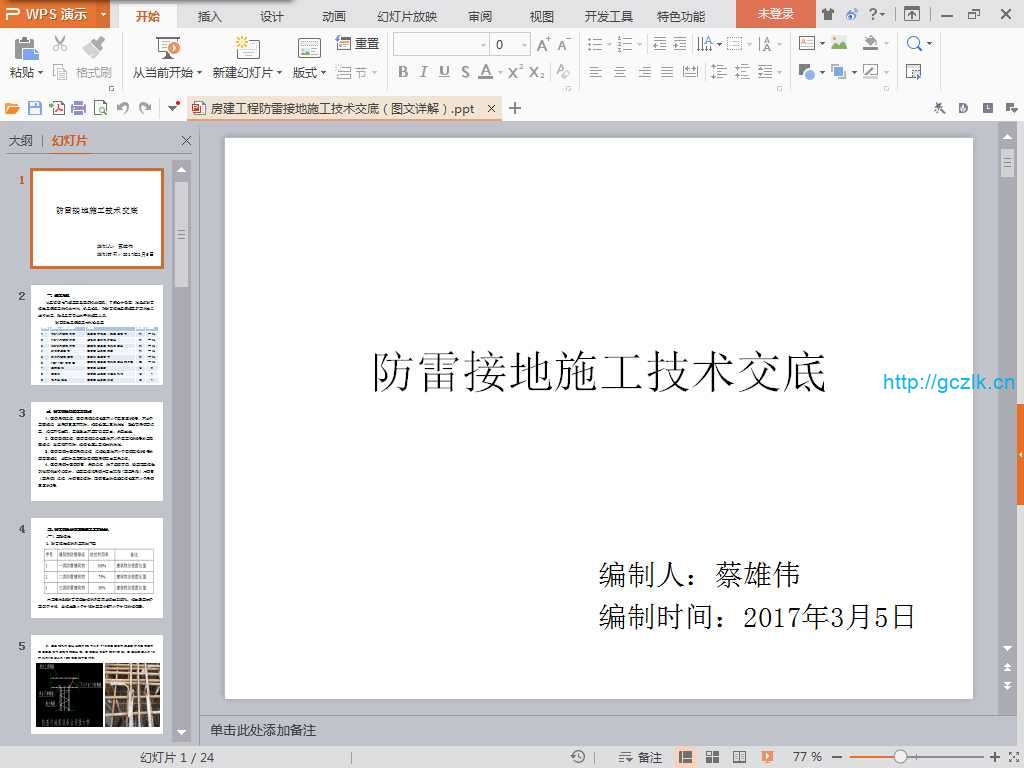Click the Italic formatting icon

[423, 72]
